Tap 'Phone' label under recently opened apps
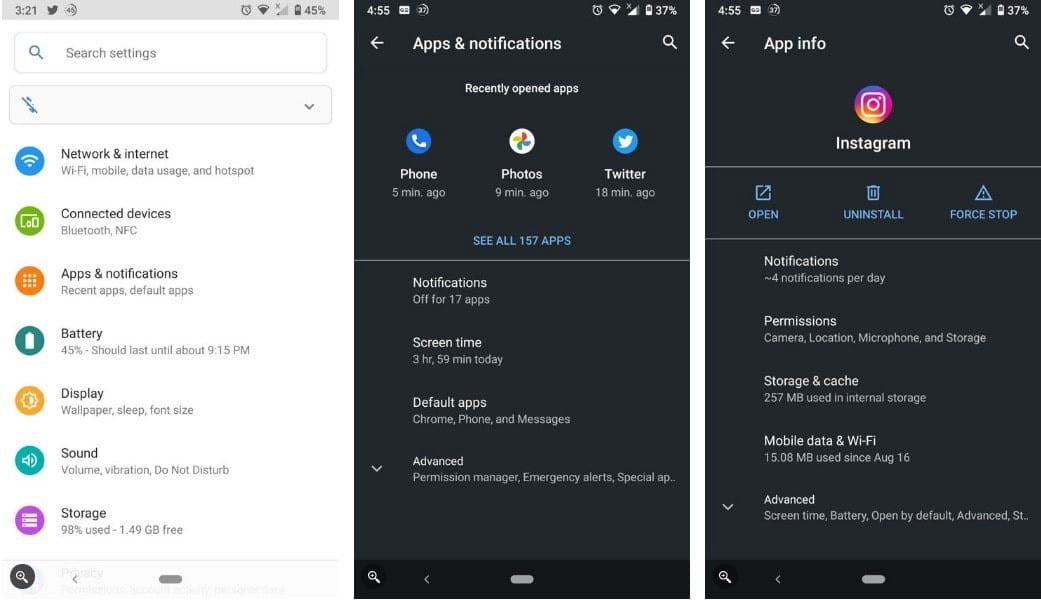 pyautogui.click(x=418, y=174)
